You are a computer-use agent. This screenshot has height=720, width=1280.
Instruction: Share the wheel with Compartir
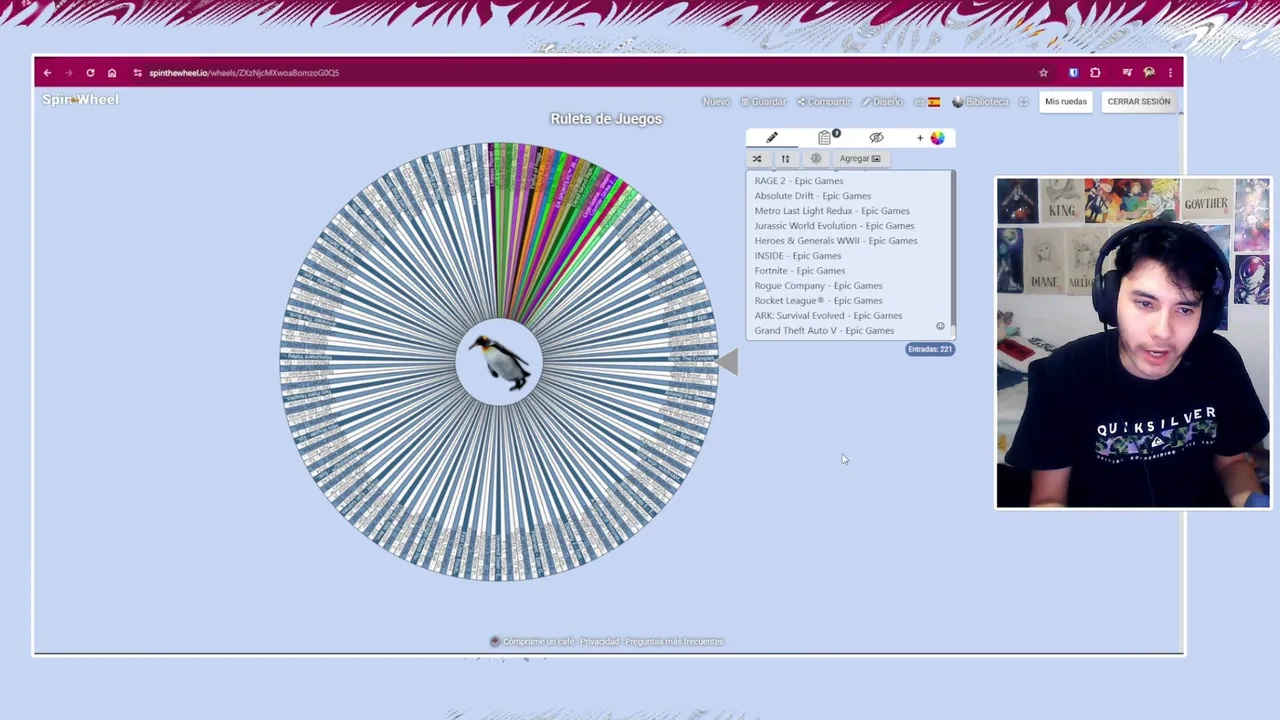pyautogui.click(x=823, y=102)
